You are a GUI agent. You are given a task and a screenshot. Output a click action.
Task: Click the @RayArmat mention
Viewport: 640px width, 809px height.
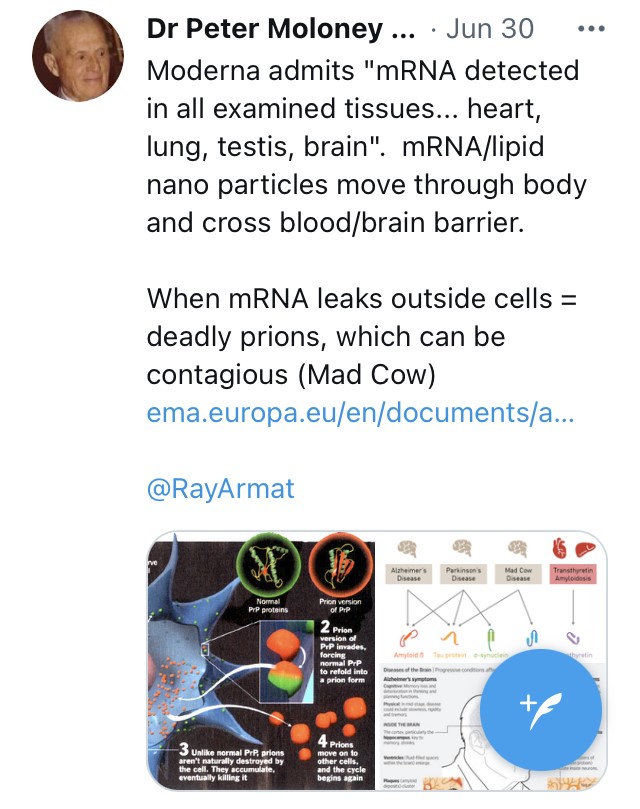(221, 489)
